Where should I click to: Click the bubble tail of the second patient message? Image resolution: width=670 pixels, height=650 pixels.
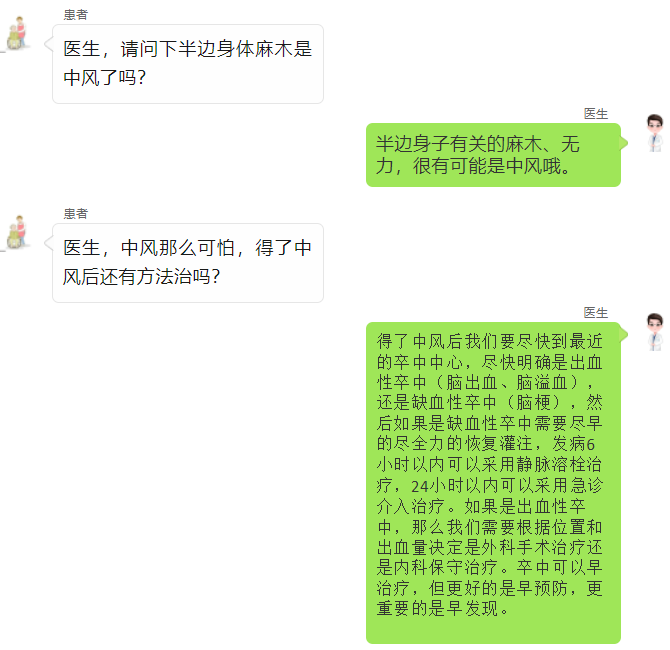(x=49, y=243)
